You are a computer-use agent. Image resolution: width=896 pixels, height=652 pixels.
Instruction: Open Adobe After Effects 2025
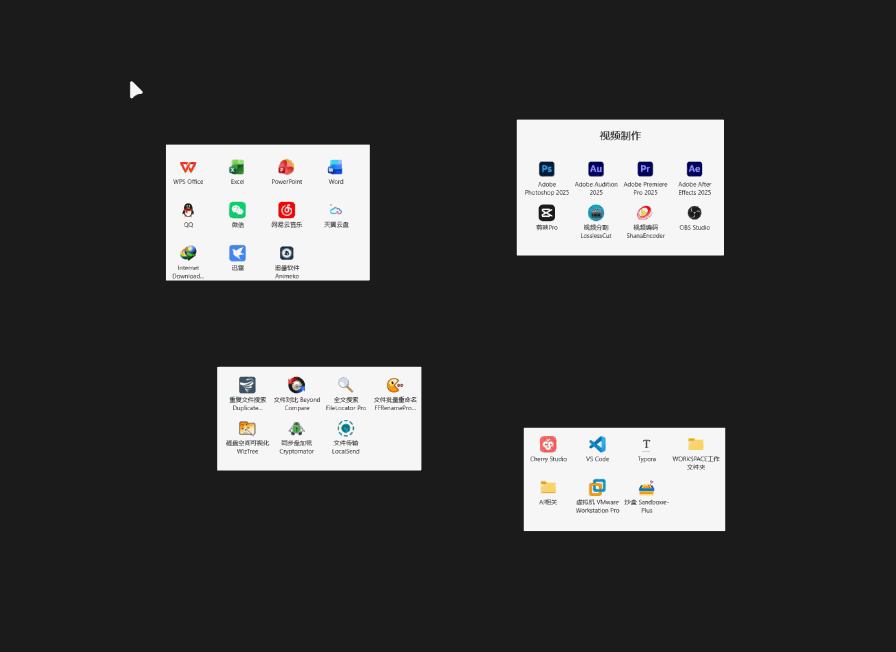click(x=694, y=169)
